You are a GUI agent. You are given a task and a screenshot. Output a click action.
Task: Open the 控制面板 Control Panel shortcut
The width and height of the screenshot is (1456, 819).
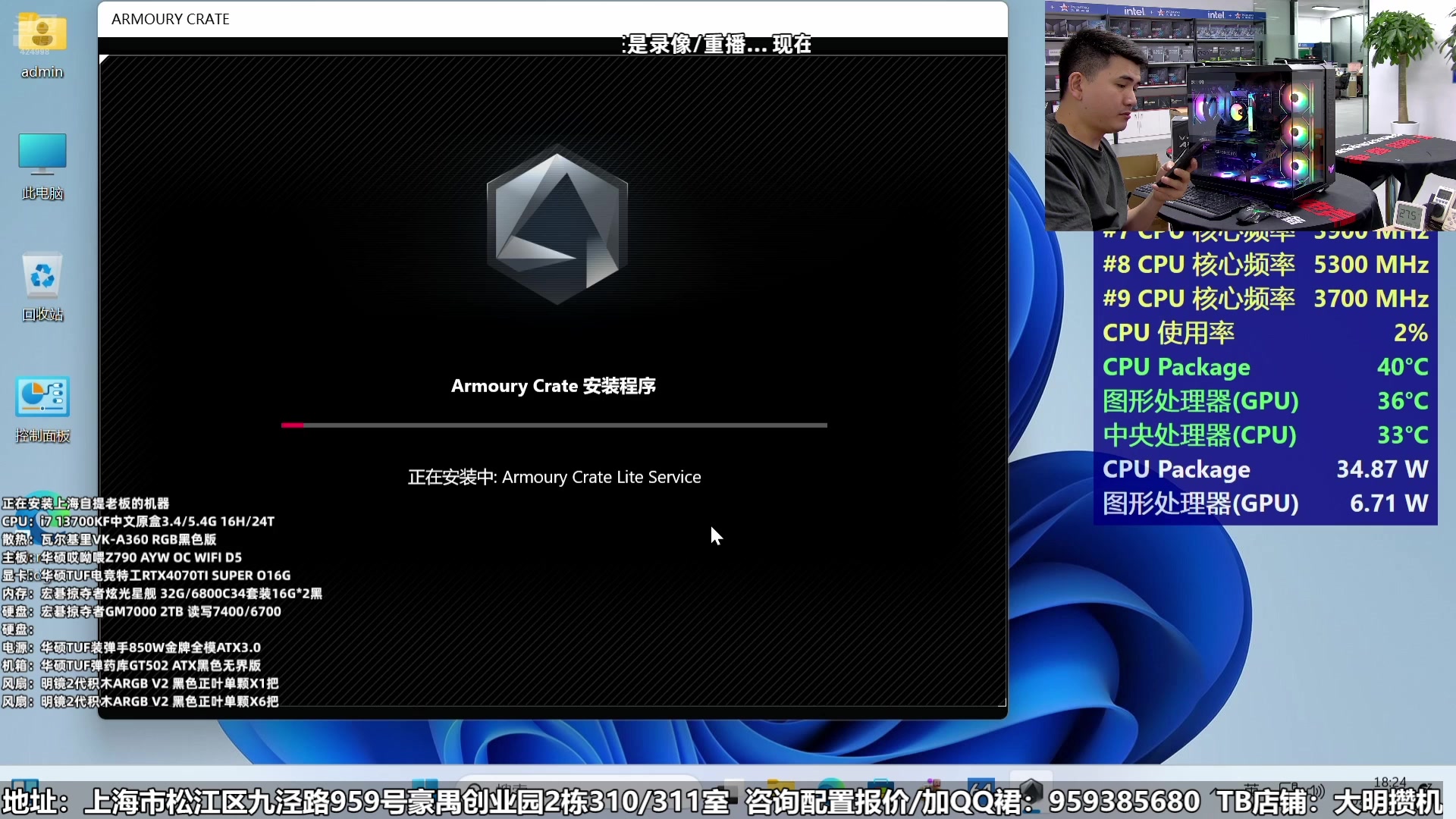[x=42, y=397]
